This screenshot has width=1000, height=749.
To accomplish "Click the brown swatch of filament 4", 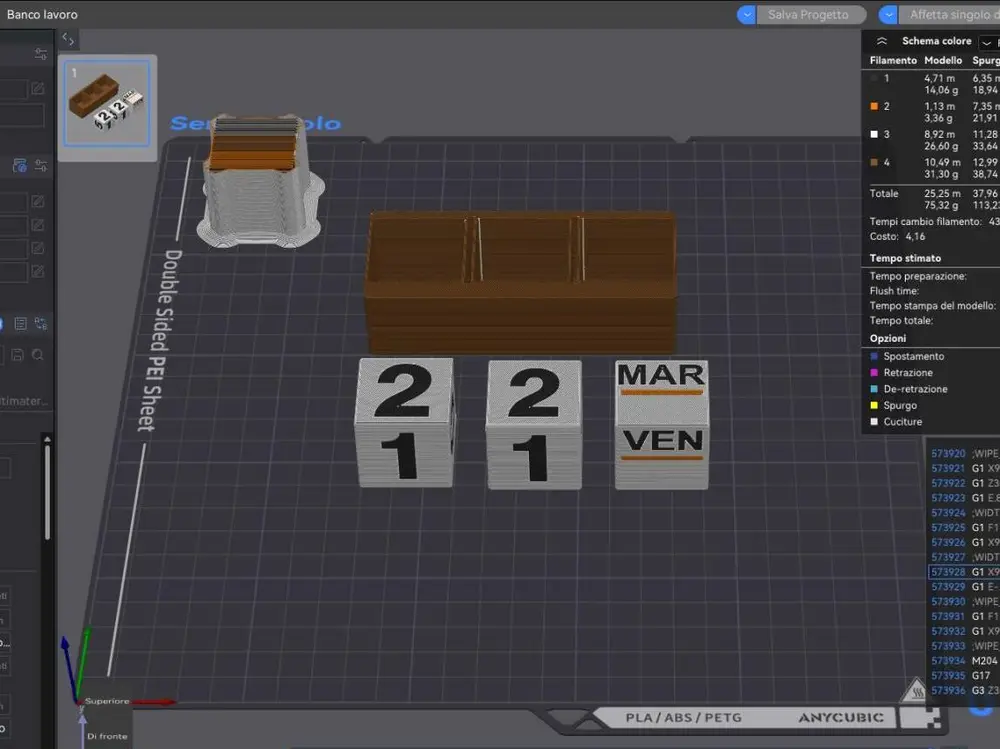I will [x=874, y=163].
